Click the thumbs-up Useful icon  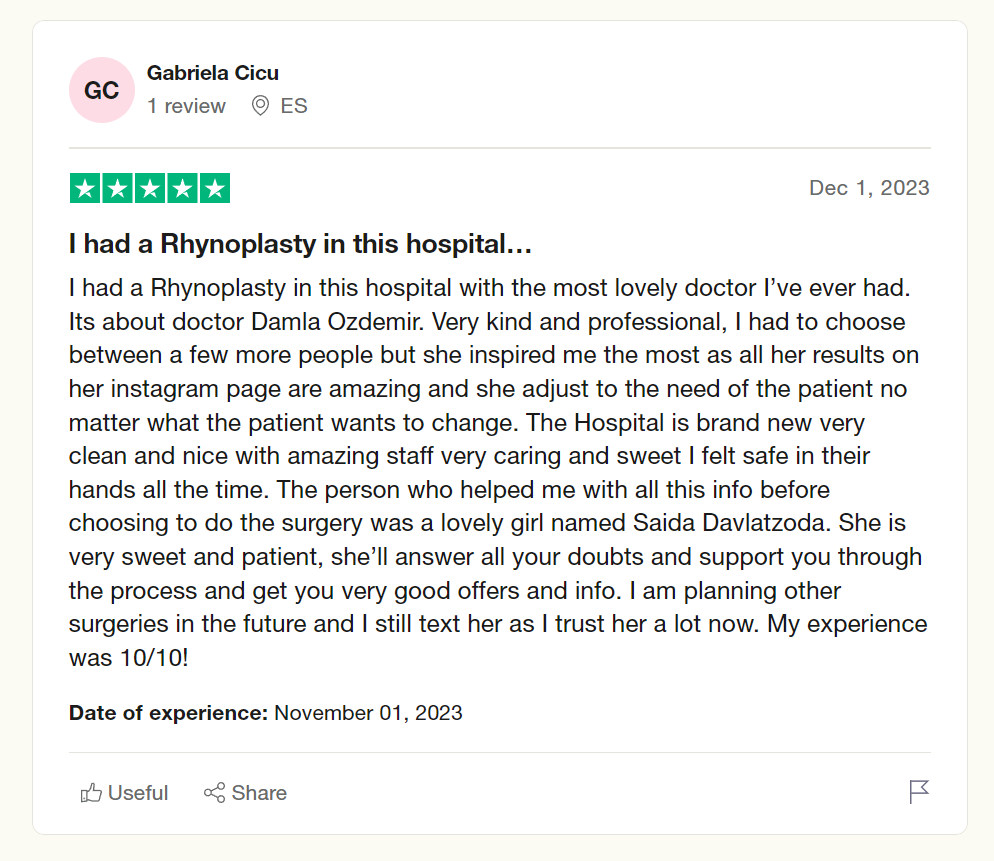point(92,793)
